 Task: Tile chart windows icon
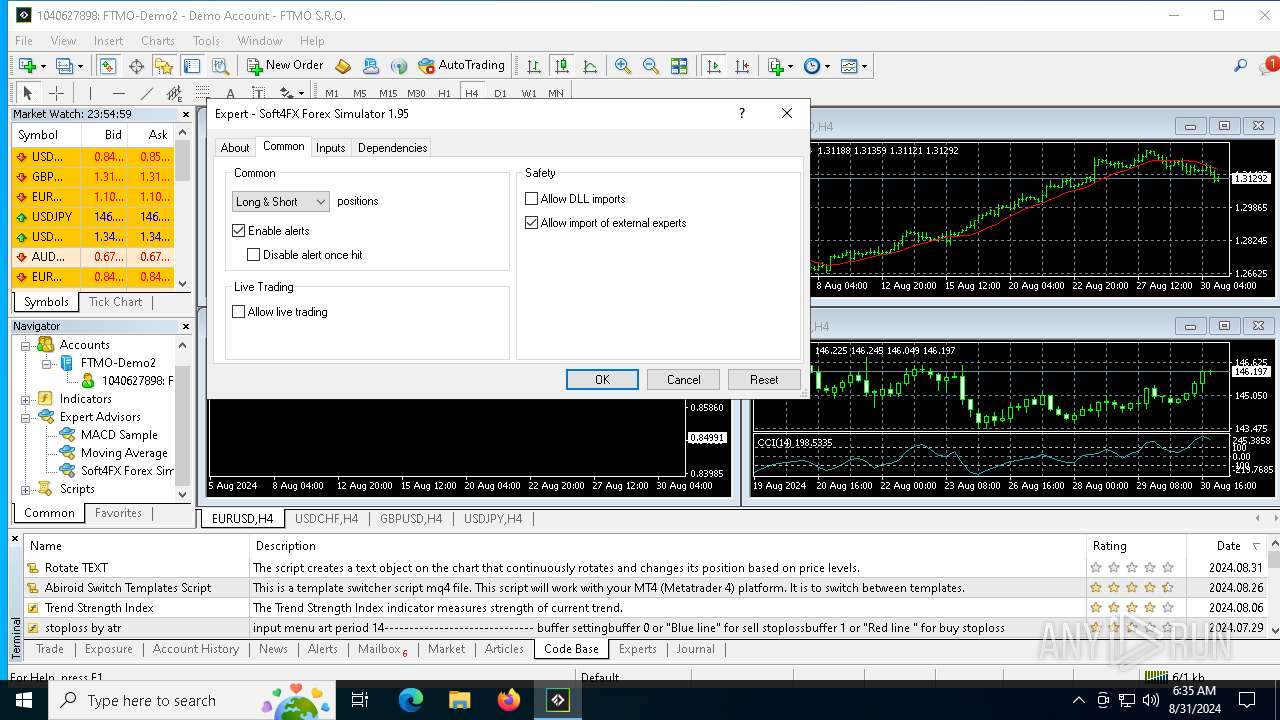679,66
